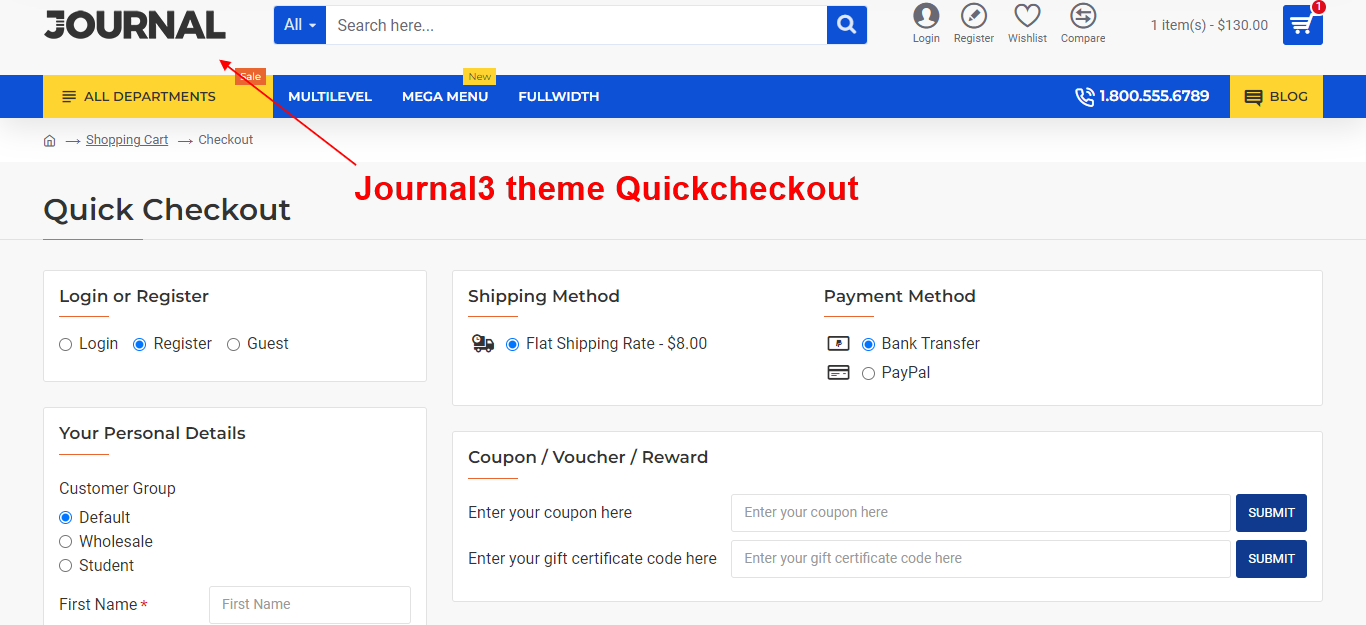Open the Fullwidth menu item
The height and width of the screenshot is (625, 1366).
pyautogui.click(x=559, y=97)
